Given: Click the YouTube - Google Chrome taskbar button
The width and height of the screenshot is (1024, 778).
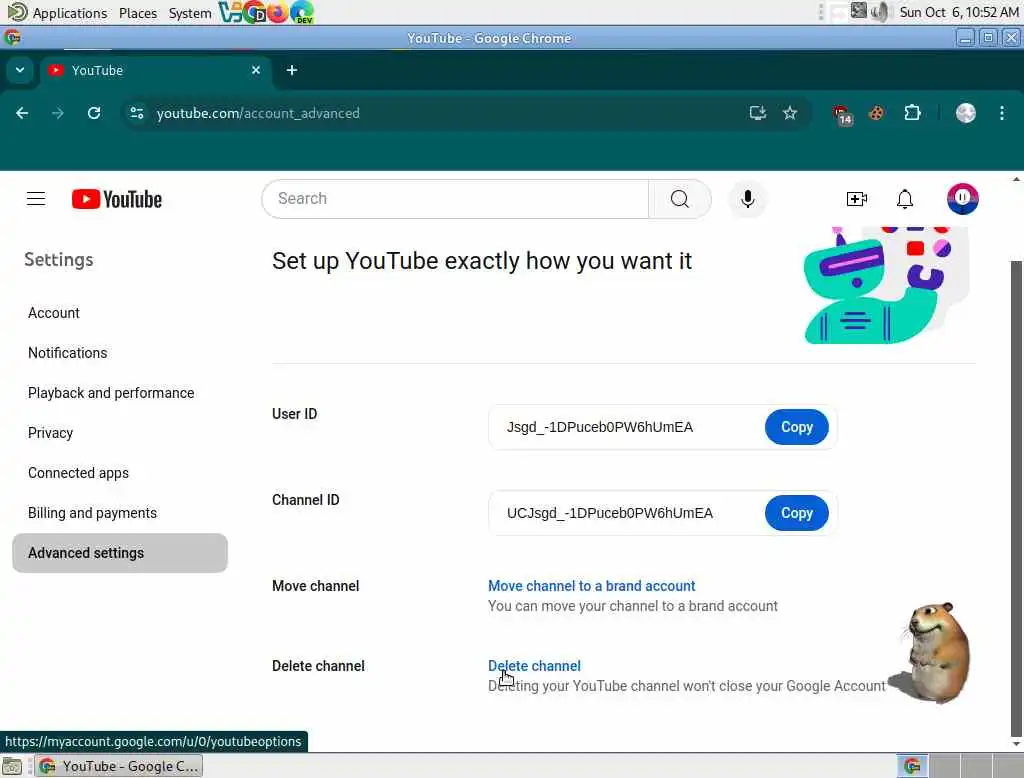Looking at the screenshot, I should coord(119,766).
